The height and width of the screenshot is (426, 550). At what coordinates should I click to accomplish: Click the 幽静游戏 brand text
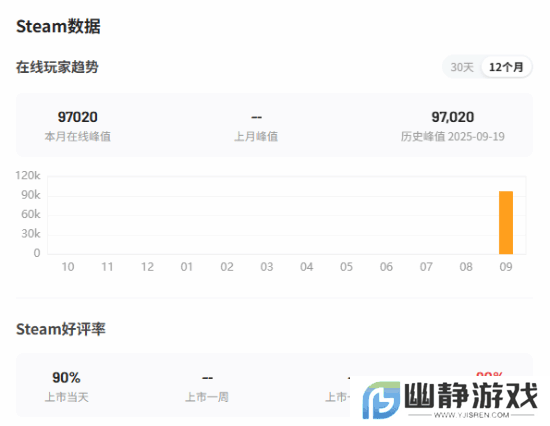click(471, 395)
